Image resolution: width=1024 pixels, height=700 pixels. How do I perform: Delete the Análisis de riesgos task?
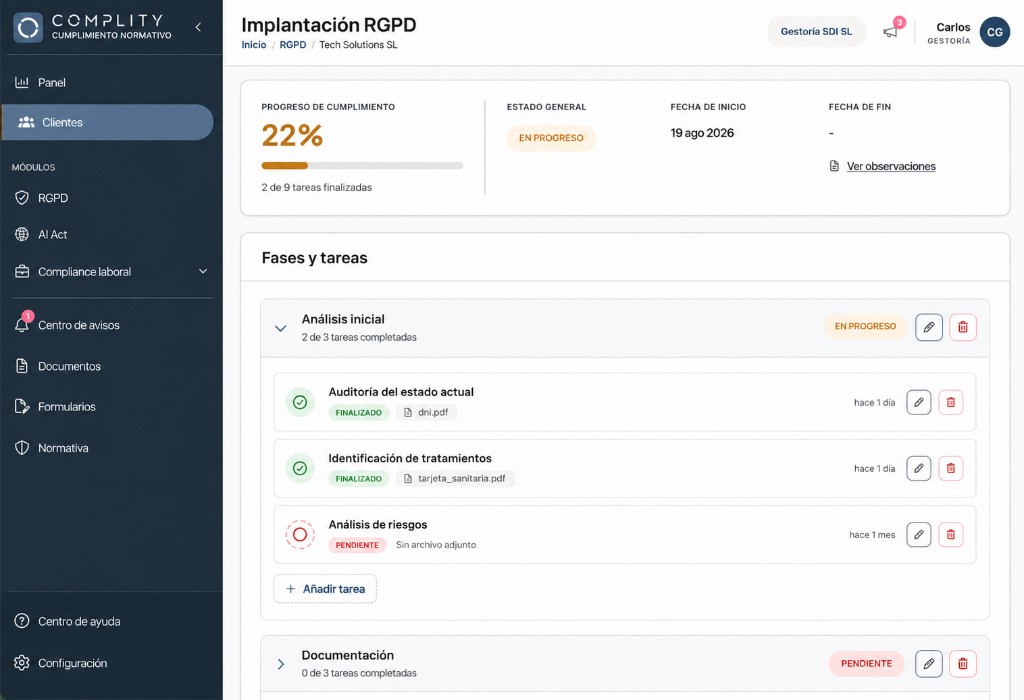tap(951, 535)
